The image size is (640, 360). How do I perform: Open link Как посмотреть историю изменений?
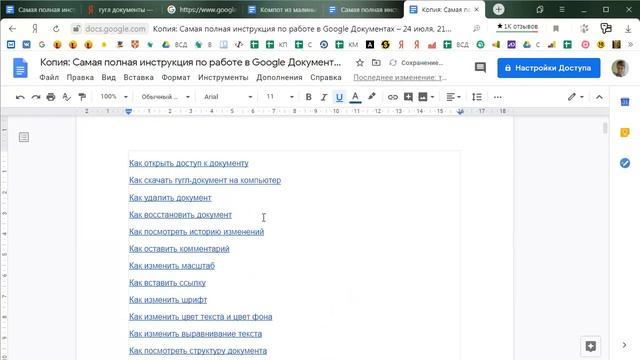click(x=196, y=232)
